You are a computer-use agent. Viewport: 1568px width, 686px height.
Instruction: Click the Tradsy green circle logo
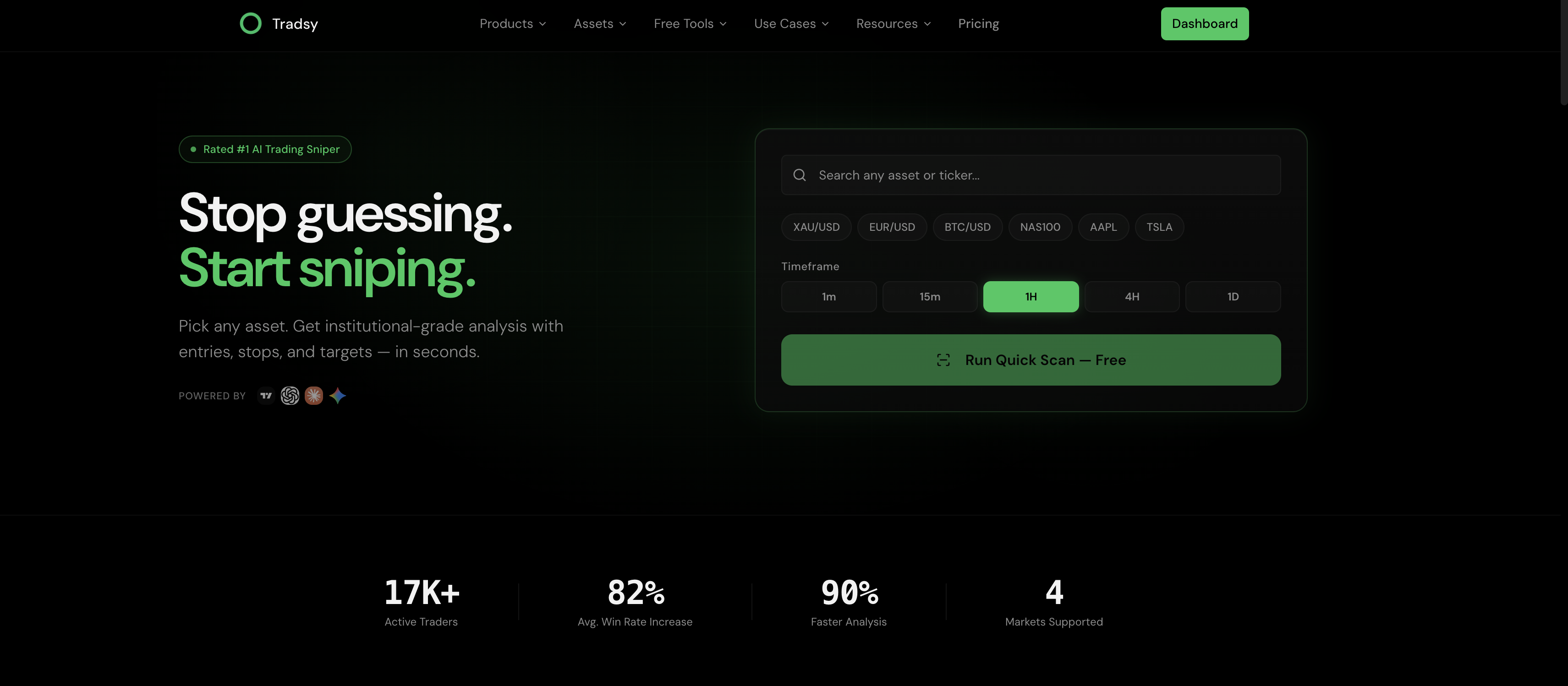coord(250,24)
